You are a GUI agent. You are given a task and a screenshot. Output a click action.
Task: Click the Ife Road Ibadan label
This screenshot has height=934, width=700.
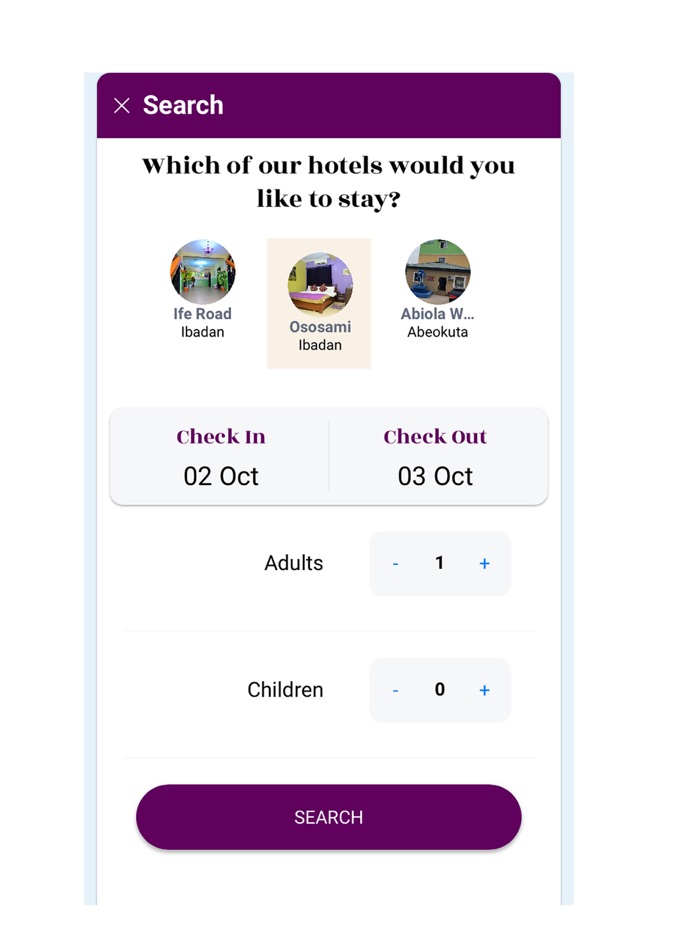click(203, 323)
